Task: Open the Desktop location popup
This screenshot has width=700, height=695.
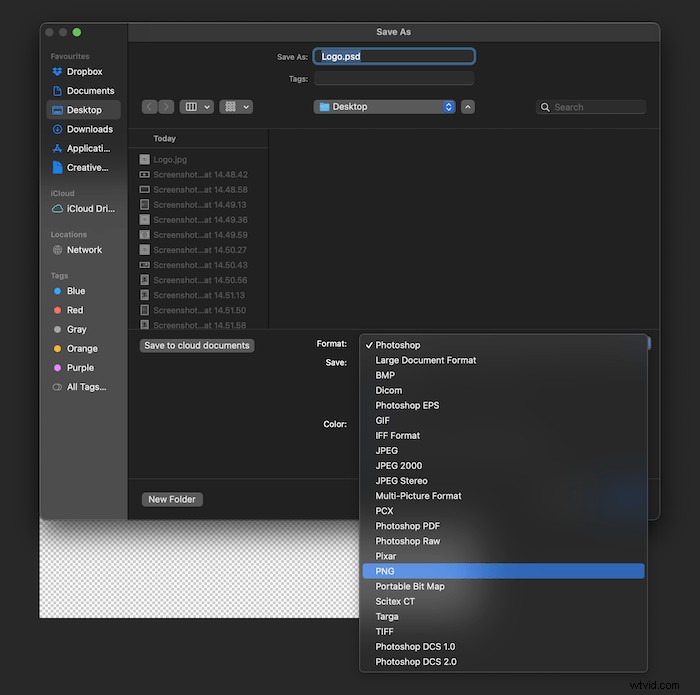Action: (384, 107)
